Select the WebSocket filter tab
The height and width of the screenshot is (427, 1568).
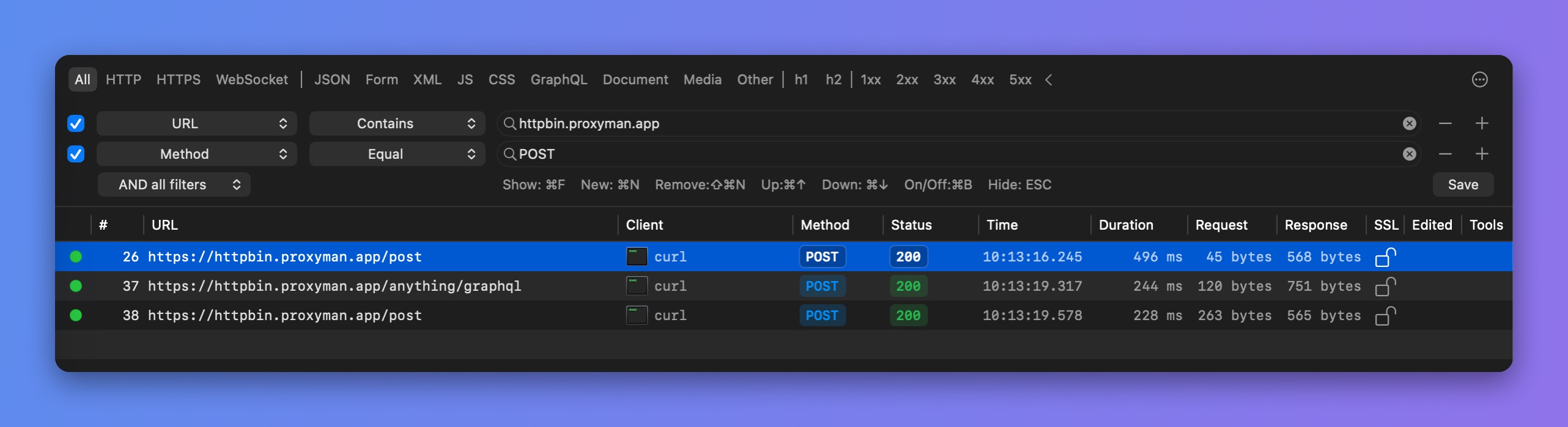pos(252,79)
